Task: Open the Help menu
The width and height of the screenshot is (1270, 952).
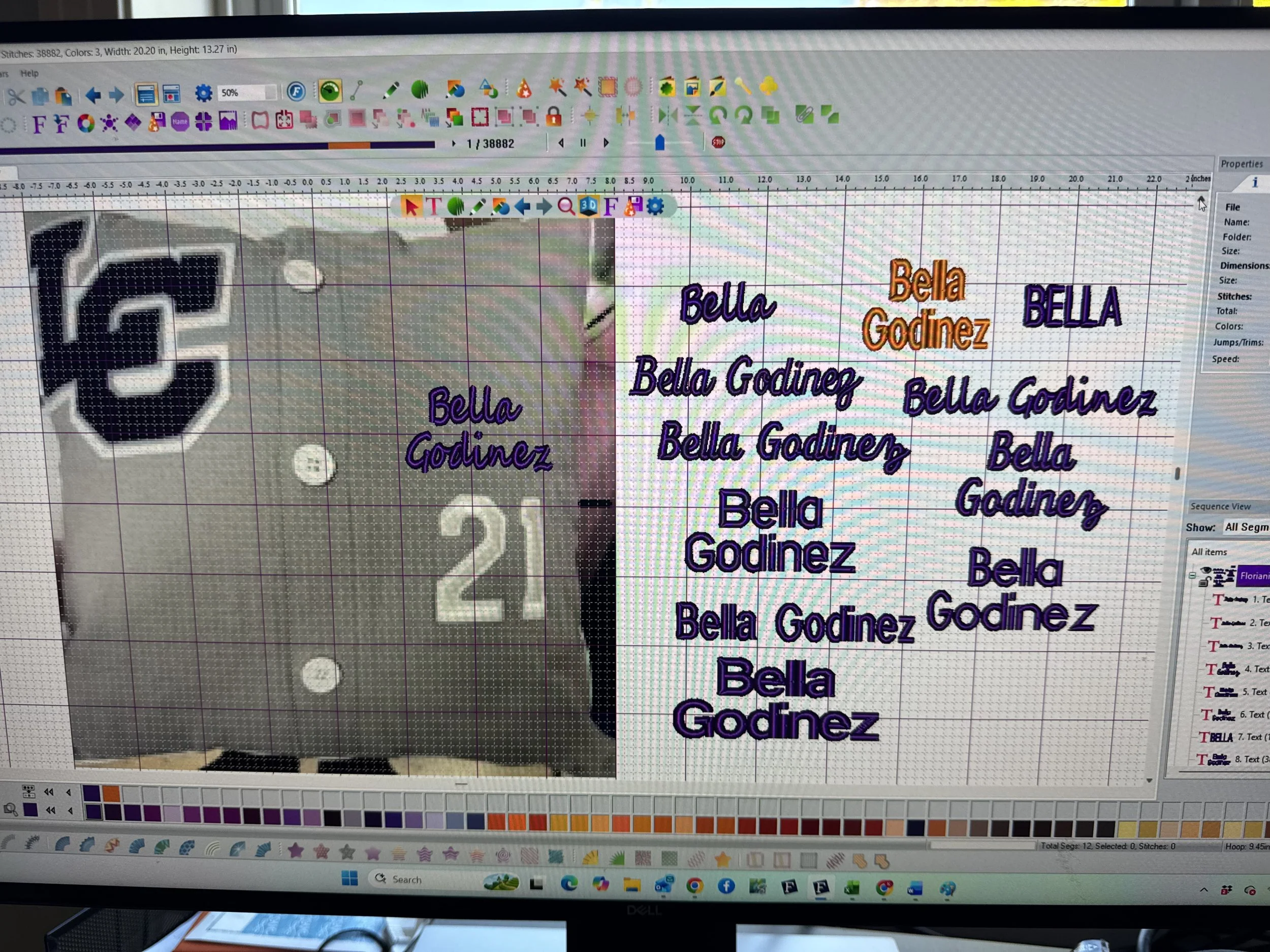Action: coord(29,74)
